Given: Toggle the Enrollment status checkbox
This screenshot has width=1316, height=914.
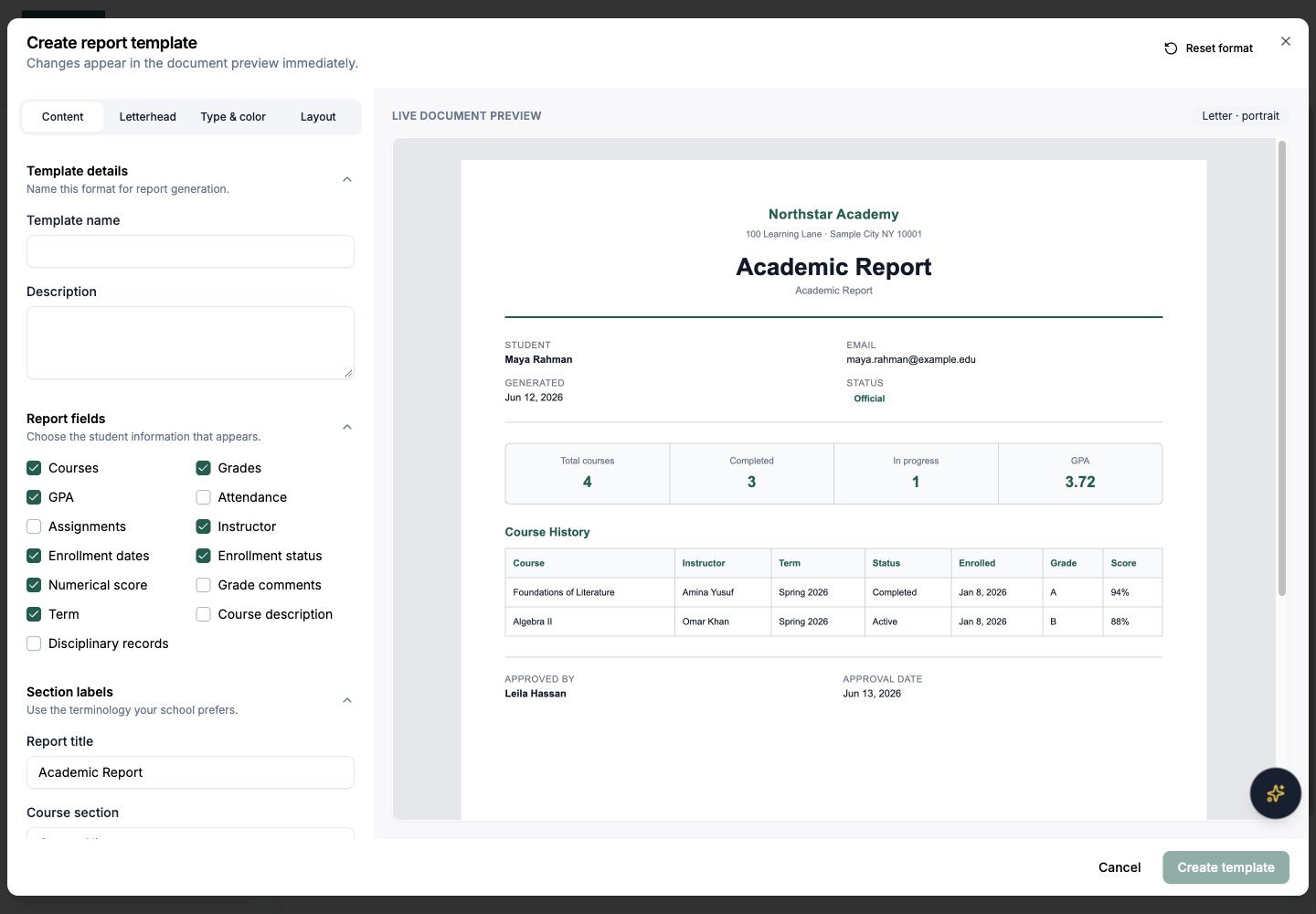Looking at the screenshot, I should coord(204,556).
